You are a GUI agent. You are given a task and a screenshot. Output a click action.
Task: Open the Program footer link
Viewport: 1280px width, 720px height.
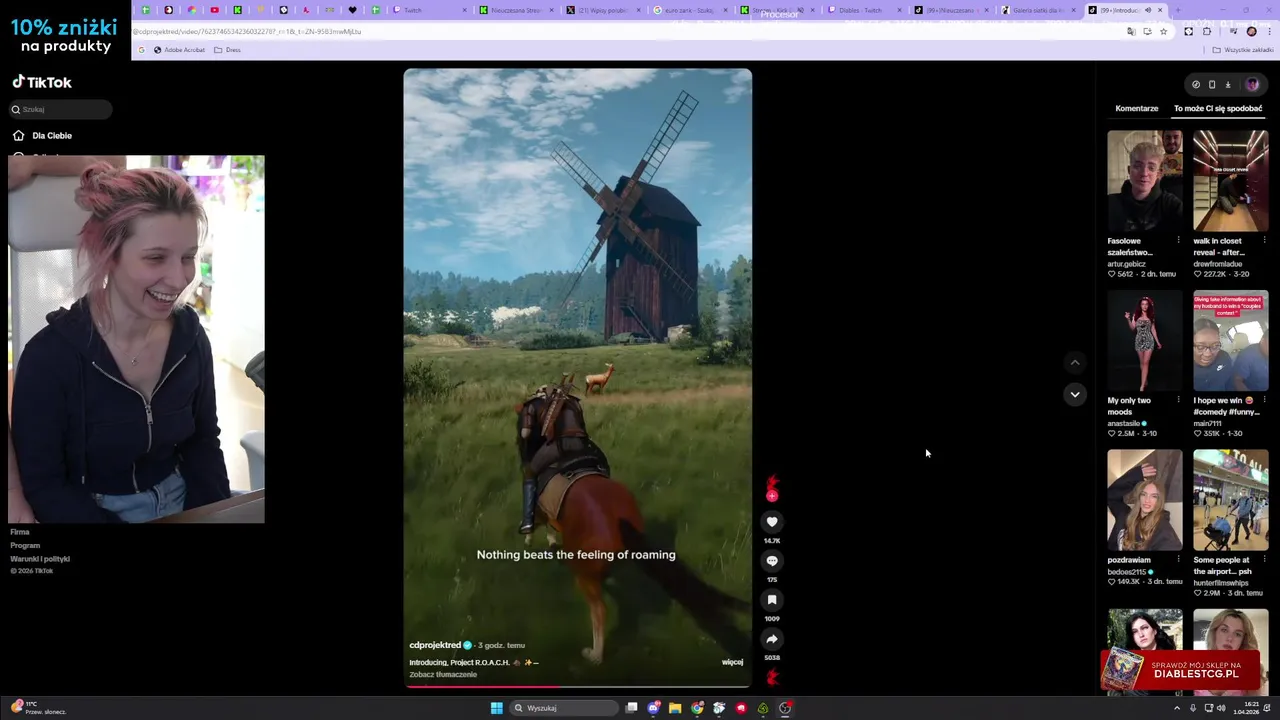tap(25, 545)
